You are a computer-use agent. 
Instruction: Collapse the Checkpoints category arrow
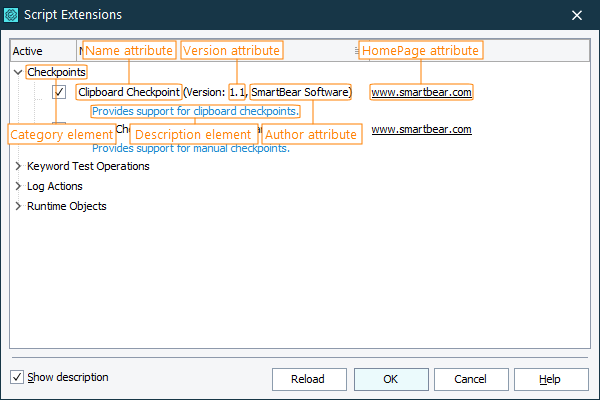click(x=18, y=72)
